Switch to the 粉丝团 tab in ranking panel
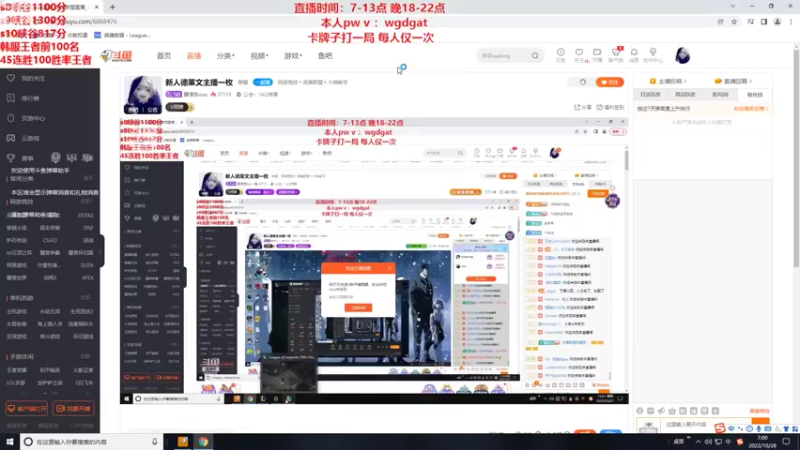 (x=755, y=94)
